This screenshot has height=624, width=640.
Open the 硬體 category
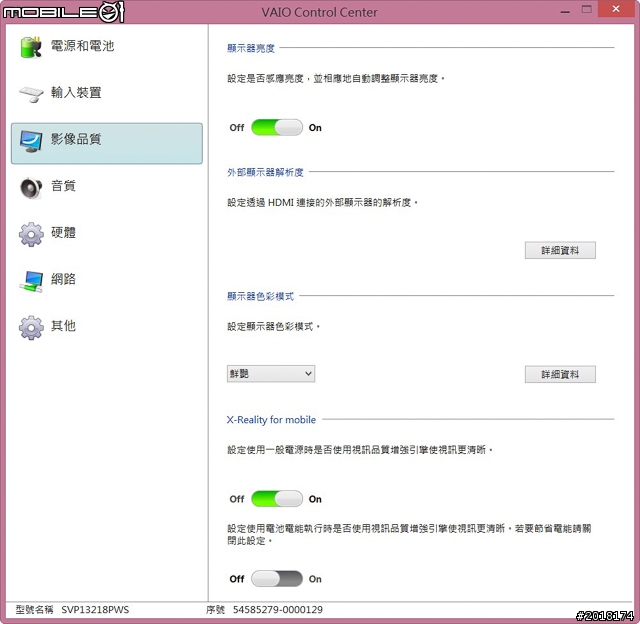click(x=107, y=234)
